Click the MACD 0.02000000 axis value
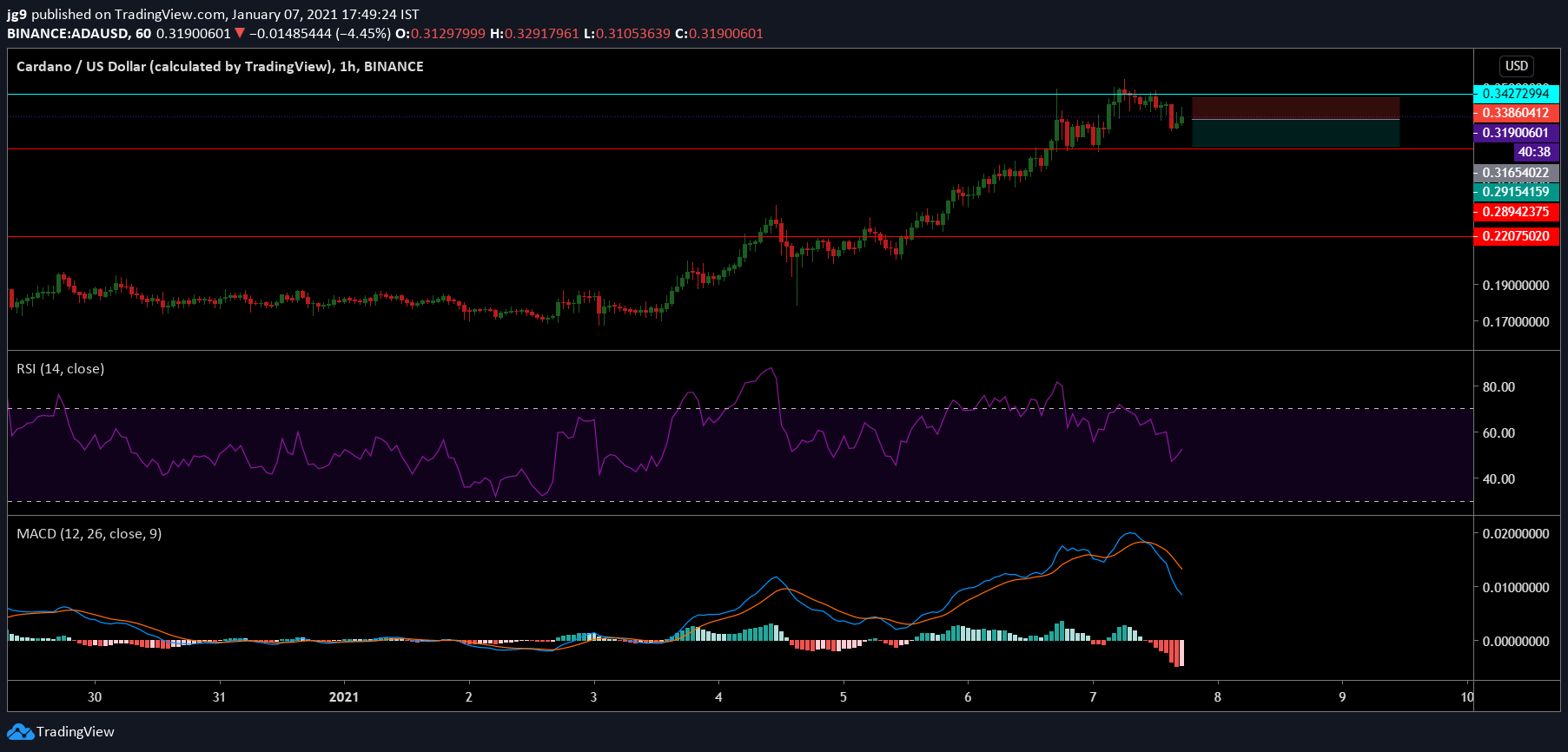Screen dimensions: 1568x752 pyautogui.click(x=1516, y=534)
